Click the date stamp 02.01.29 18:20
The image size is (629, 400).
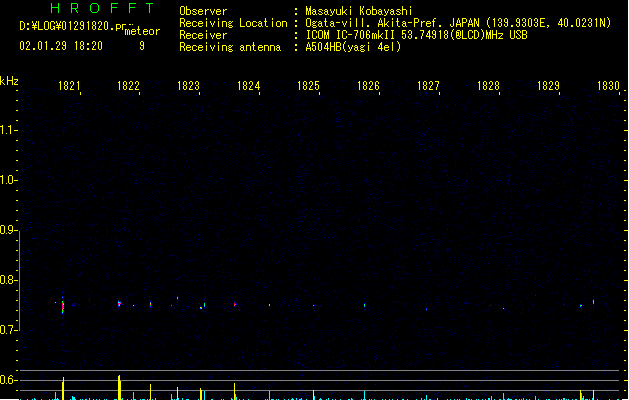pos(61,46)
